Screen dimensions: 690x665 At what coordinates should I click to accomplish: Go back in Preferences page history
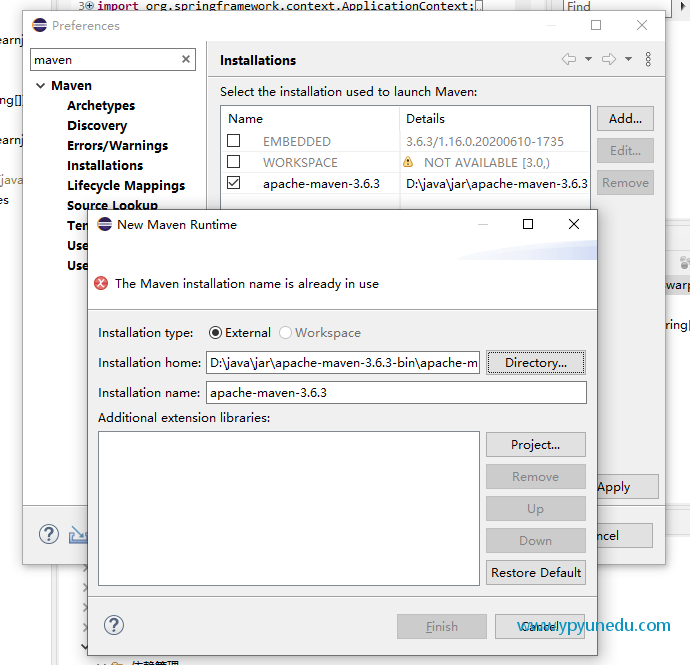coord(569,59)
